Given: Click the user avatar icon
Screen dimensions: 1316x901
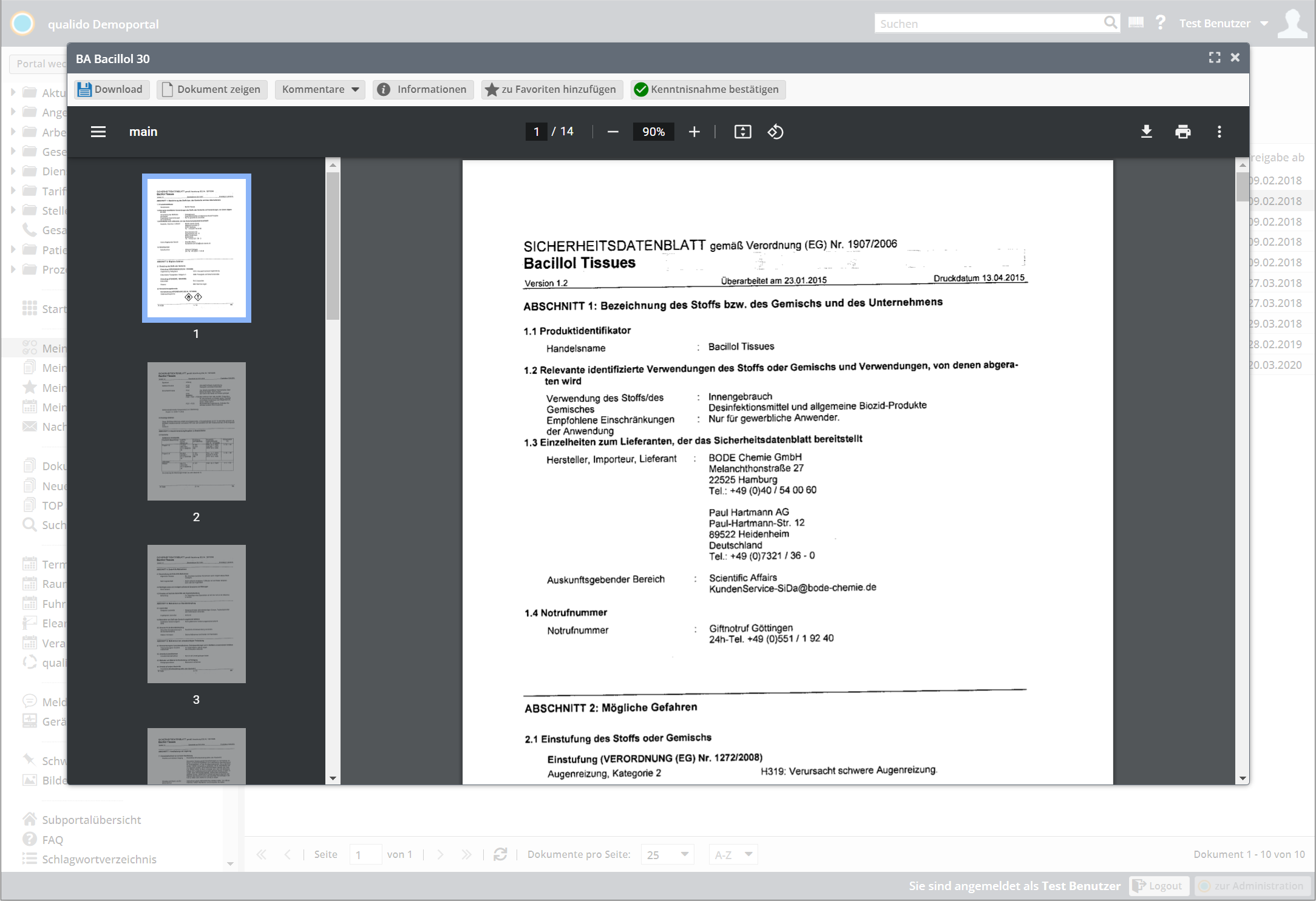Looking at the screenshot, I should pos(1292,23).
